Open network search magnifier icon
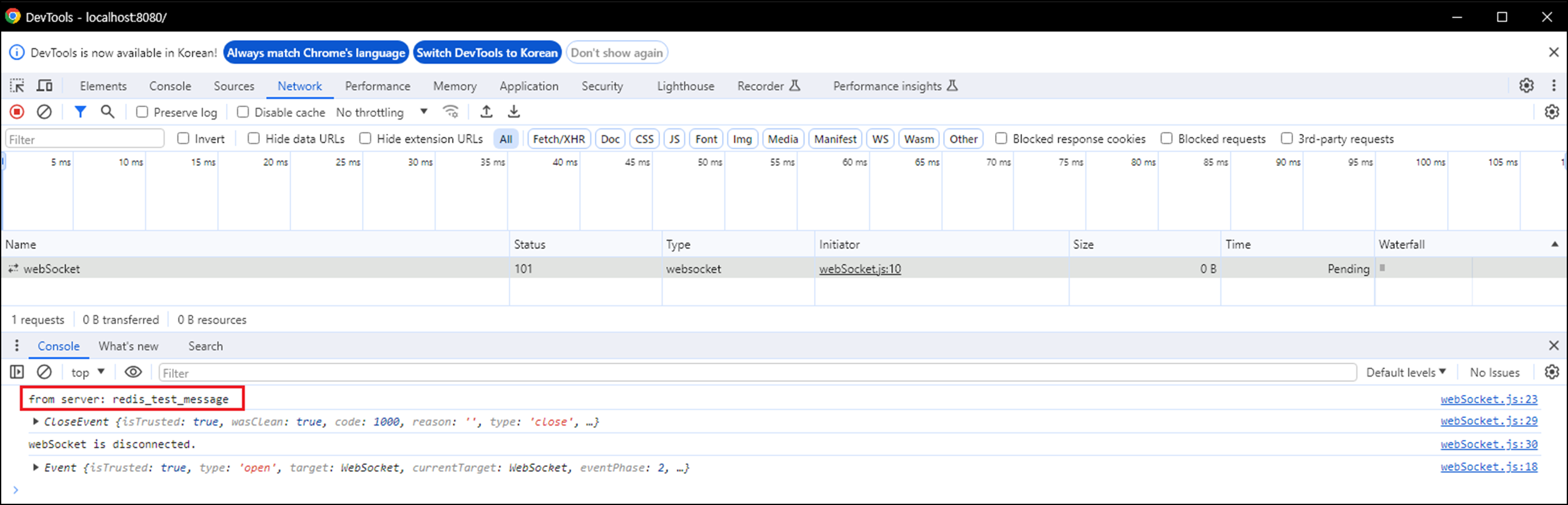Viewport: 1568px width, 505px height. (108, 112)
